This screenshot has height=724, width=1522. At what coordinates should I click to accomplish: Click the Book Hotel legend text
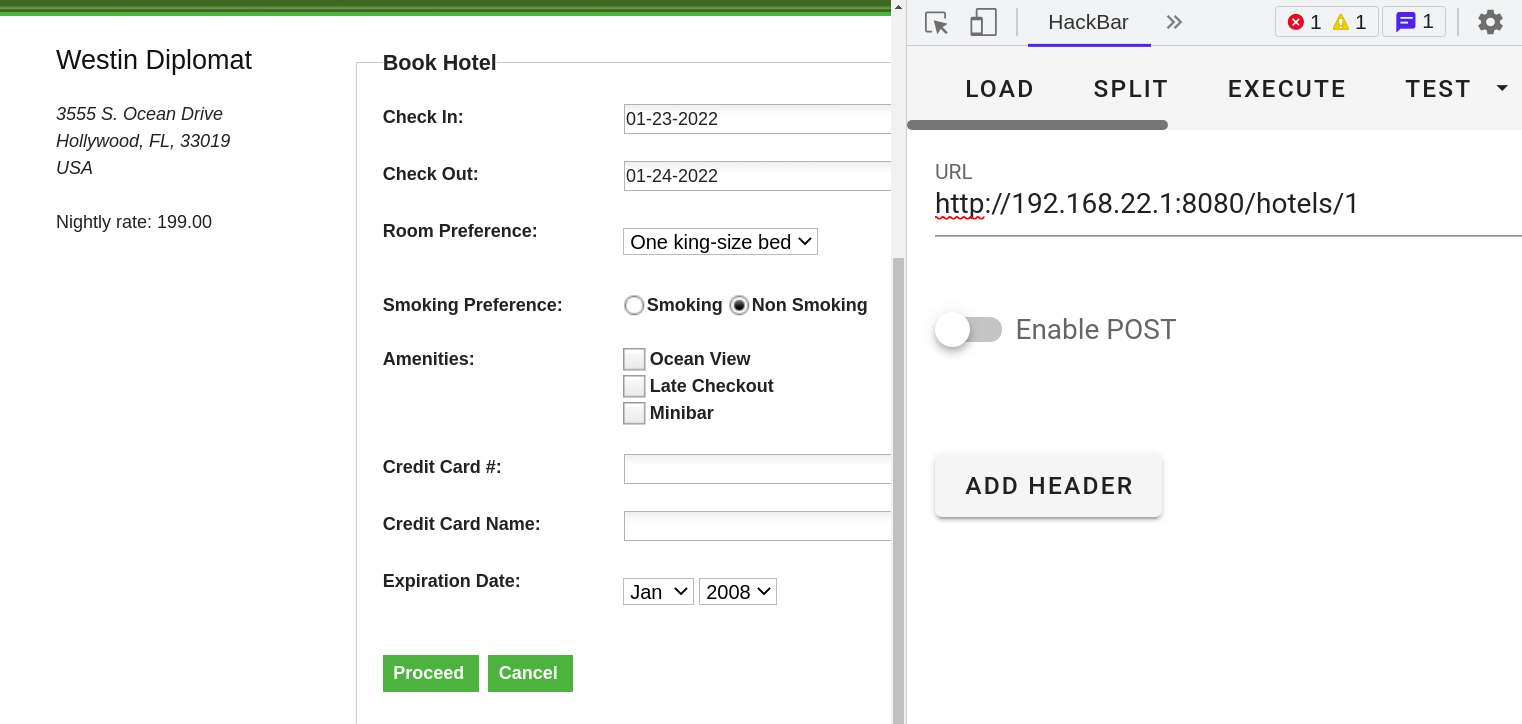coord(440,63)
